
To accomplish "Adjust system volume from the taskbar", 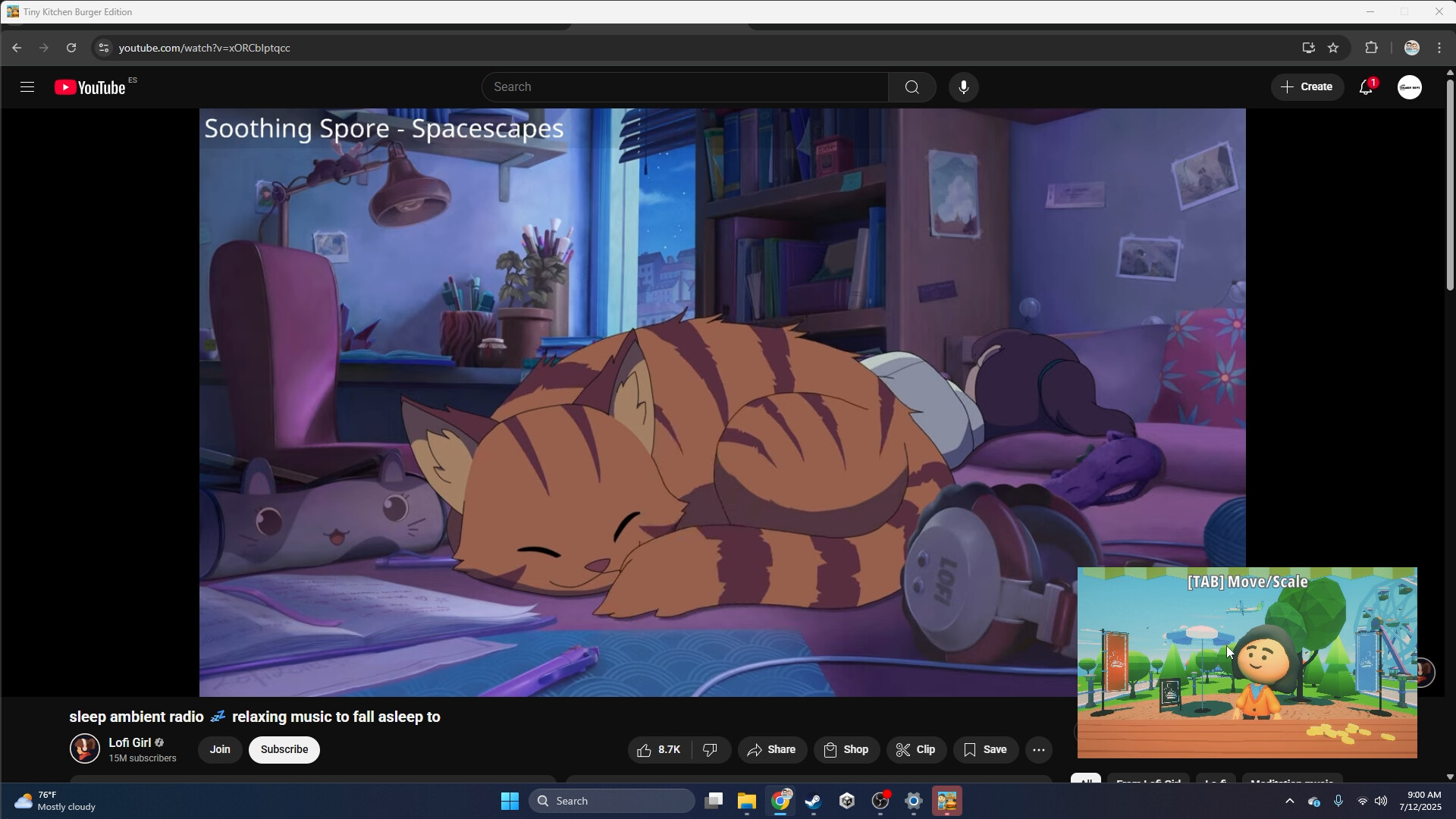I will tap(1382, 800).
